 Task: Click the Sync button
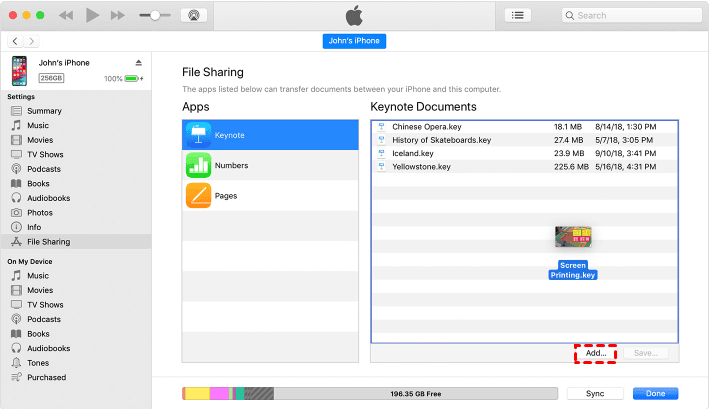coord(594,394)
